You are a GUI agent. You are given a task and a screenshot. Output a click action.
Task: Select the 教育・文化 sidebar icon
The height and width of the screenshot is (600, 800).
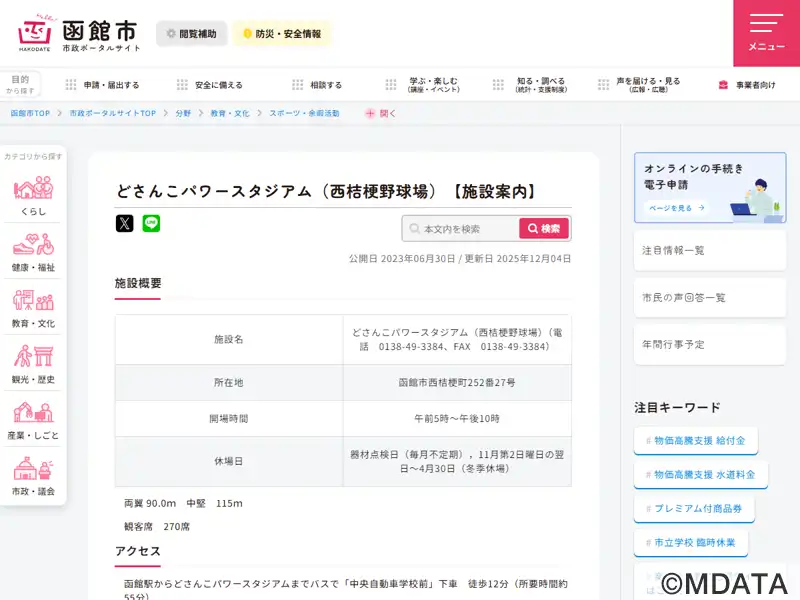point(33,308)
